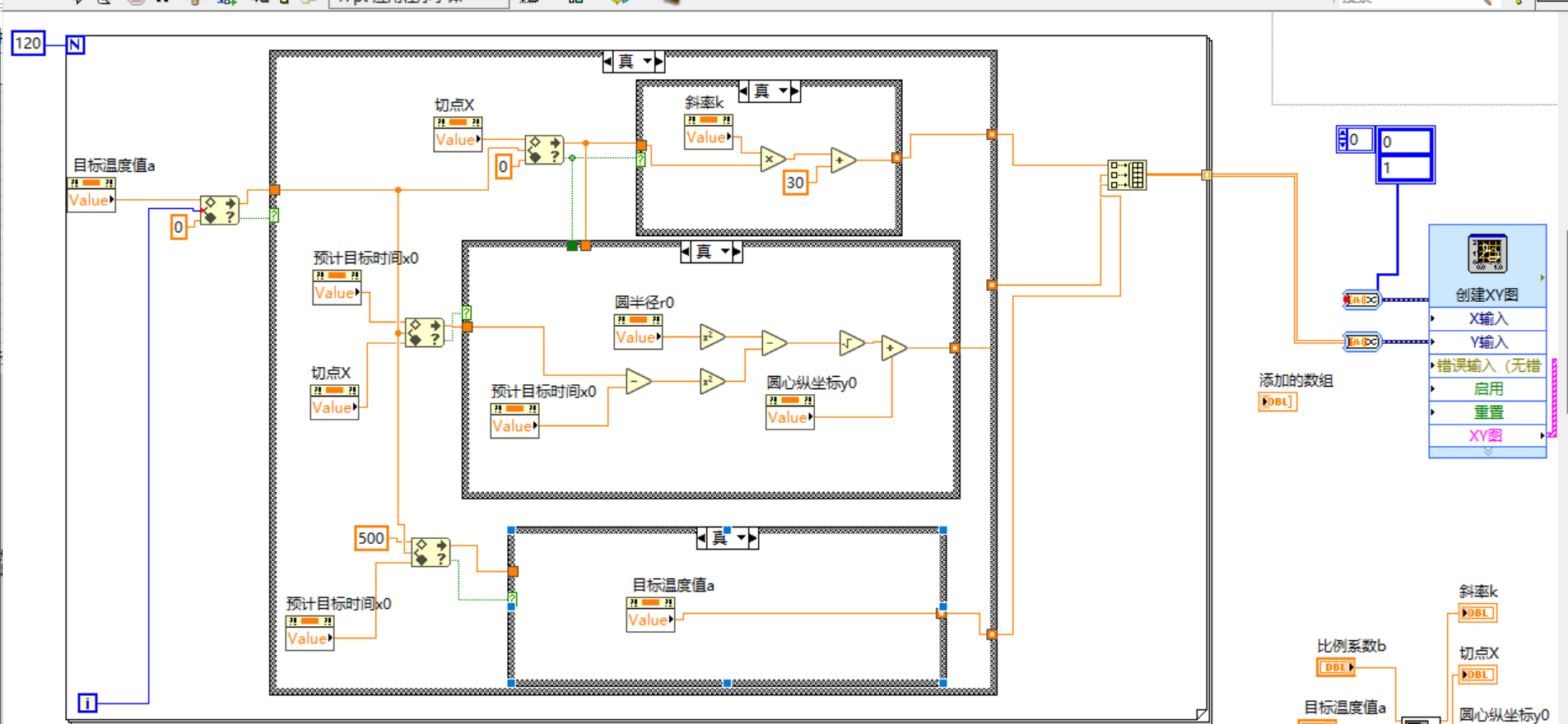Click constant 0 below 目标温度值a

point(179,227)
